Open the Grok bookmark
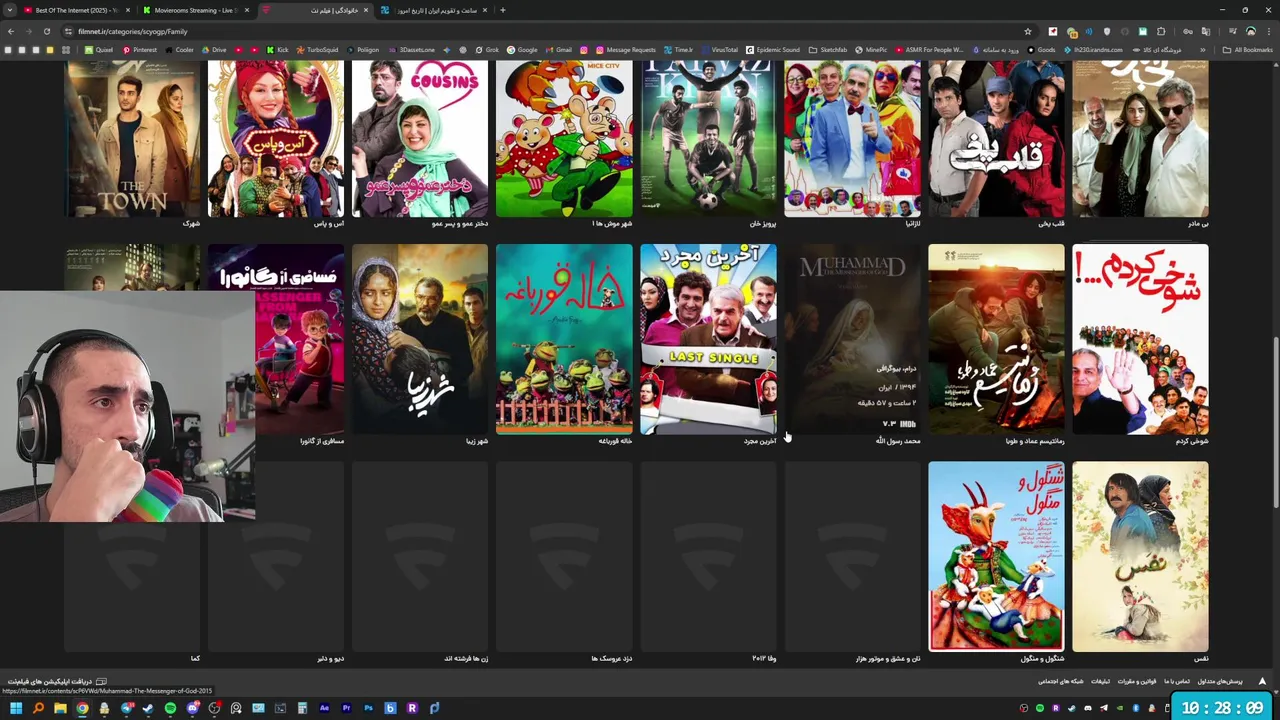Image resolution: width=1280 pixels, height=720 pixels. (x=487, y=50)
